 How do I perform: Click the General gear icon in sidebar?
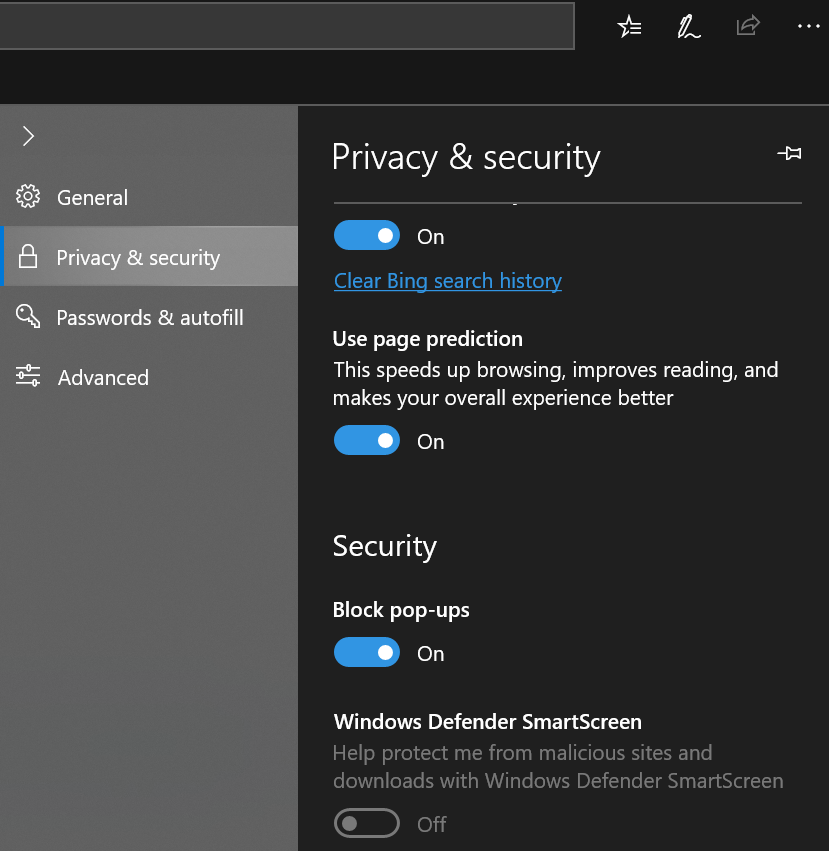tap(27, 197)
